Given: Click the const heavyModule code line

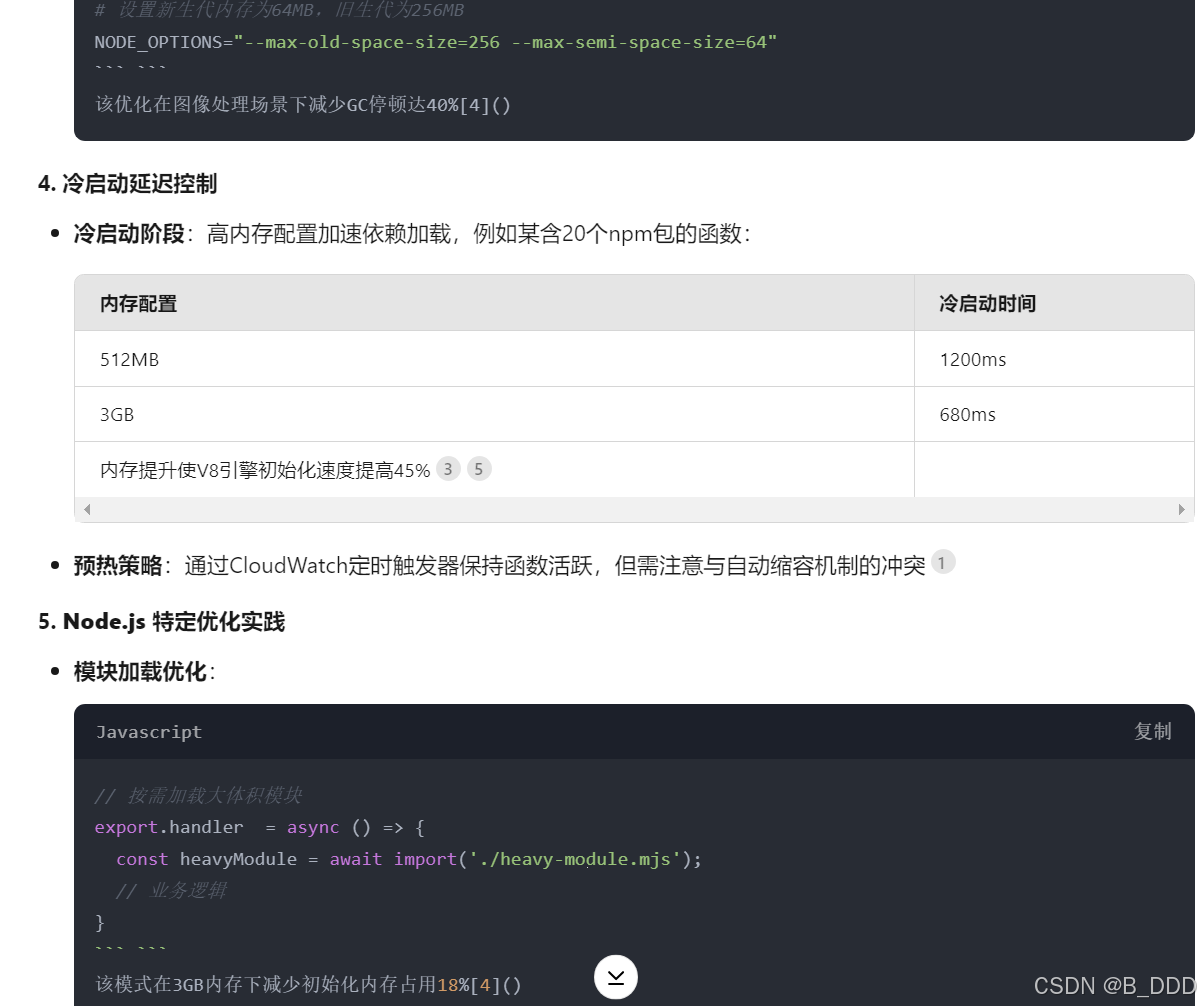Looking at the screenshot, I should pos(409,859).
